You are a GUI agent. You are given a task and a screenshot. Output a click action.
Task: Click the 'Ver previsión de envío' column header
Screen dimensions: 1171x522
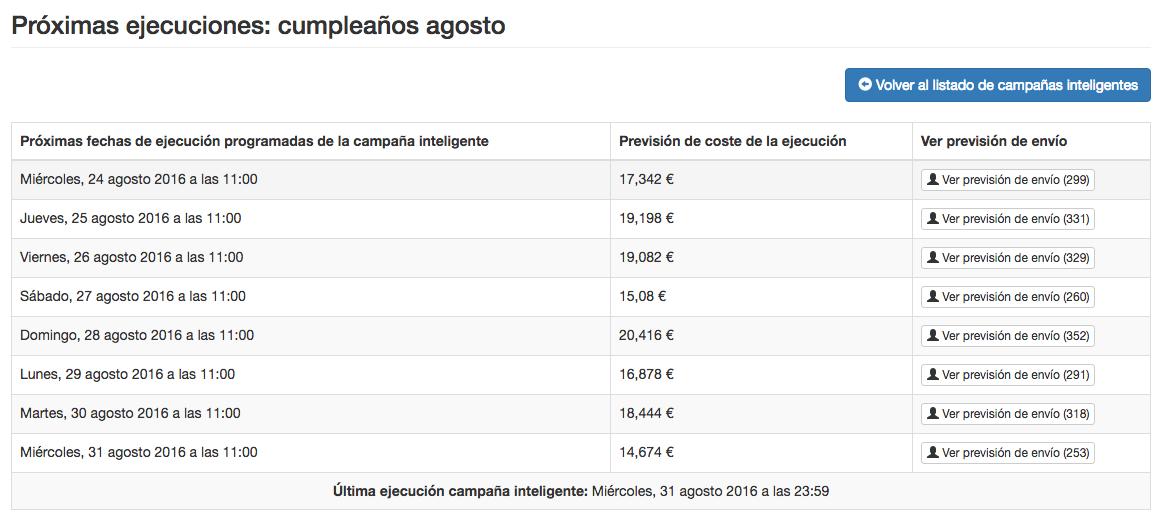tap(994, 141)
